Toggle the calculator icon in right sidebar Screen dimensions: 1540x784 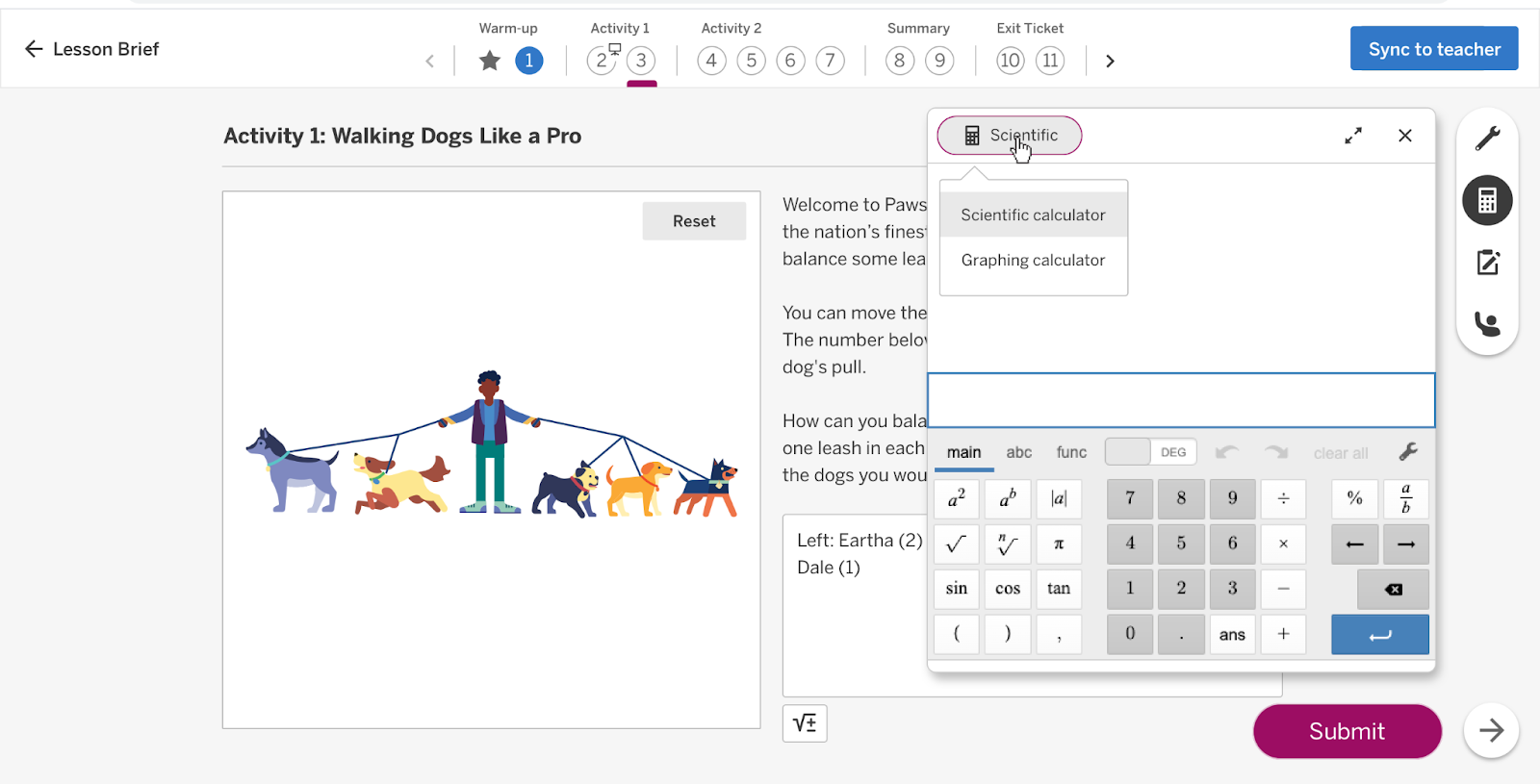point(1487,200)
